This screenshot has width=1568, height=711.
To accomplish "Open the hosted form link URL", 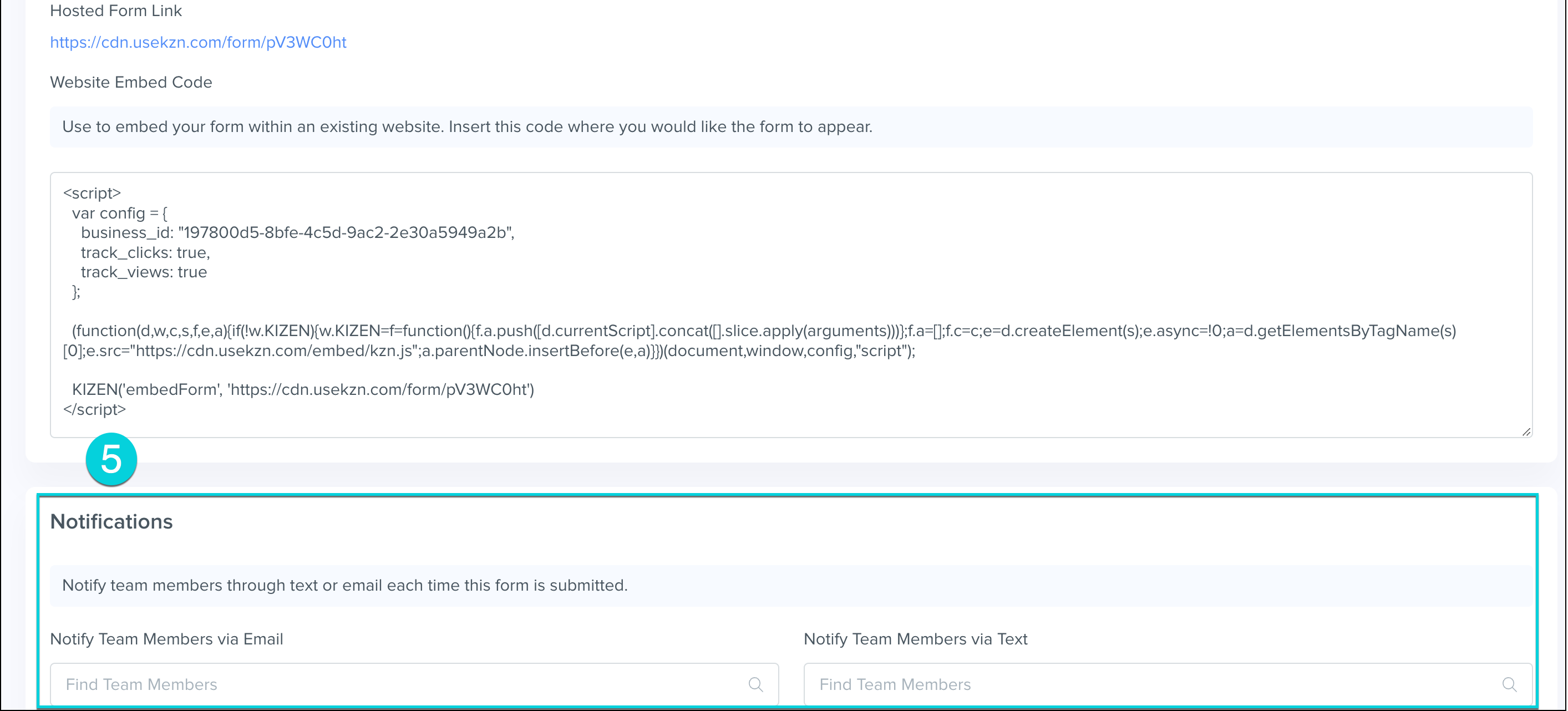I will 198,42.
